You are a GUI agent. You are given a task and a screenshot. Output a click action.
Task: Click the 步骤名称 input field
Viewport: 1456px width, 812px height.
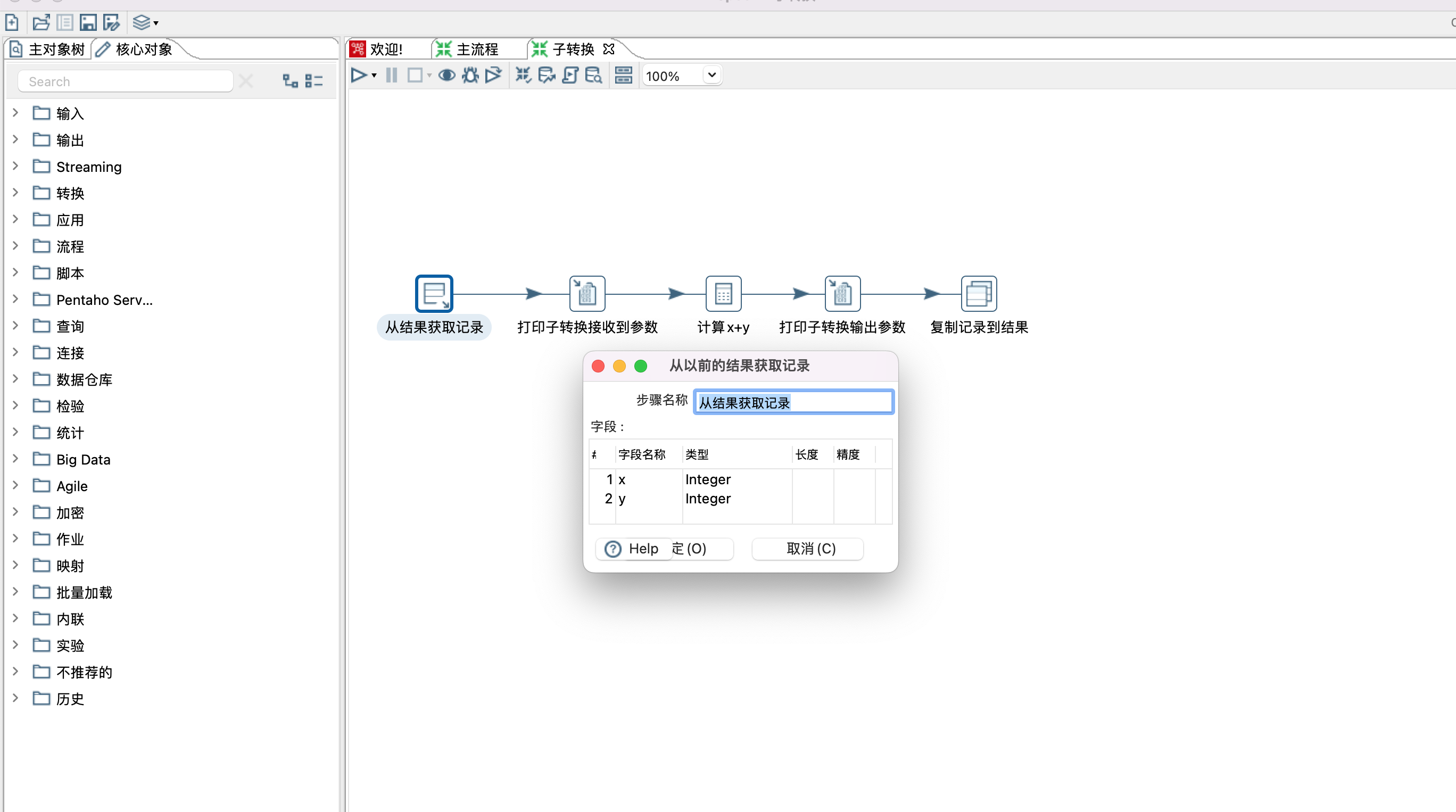coord(793,402)
